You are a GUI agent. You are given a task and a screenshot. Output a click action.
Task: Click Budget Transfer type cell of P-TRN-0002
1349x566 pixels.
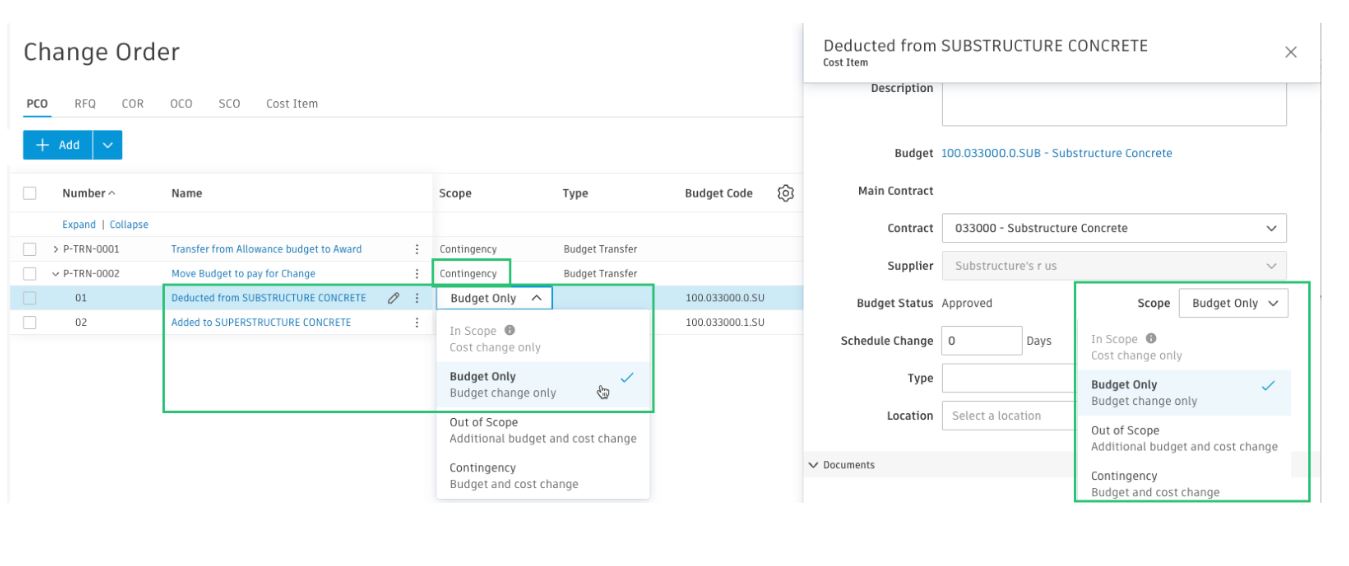pyautogui.click(x=600, y=273)
